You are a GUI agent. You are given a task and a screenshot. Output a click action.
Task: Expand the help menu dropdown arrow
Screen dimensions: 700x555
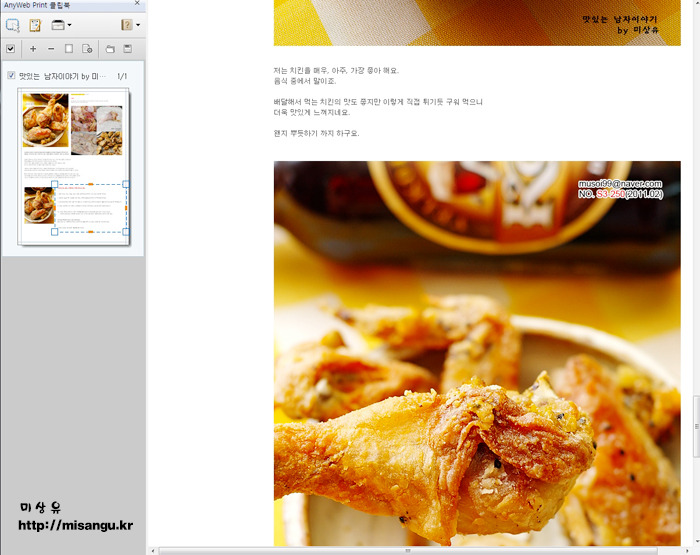point(138,25)
